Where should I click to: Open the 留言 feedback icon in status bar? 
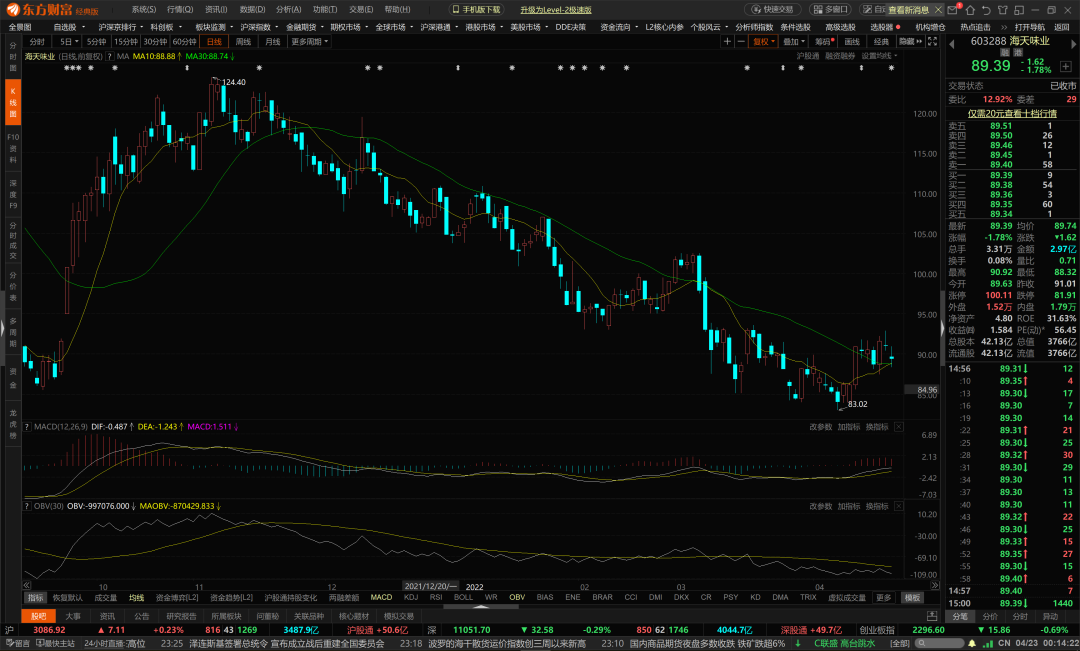pyautogui.click(x=17, y=643)
